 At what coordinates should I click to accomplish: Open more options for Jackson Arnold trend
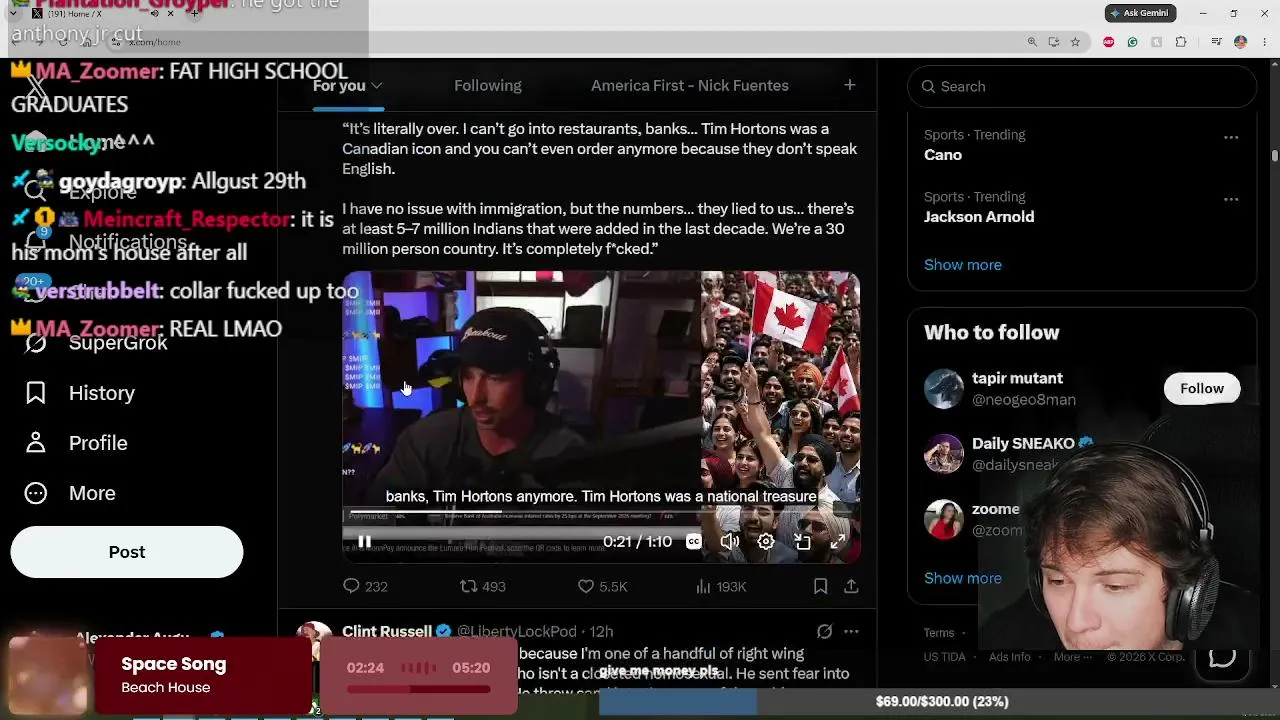(x=1231, y=199)
